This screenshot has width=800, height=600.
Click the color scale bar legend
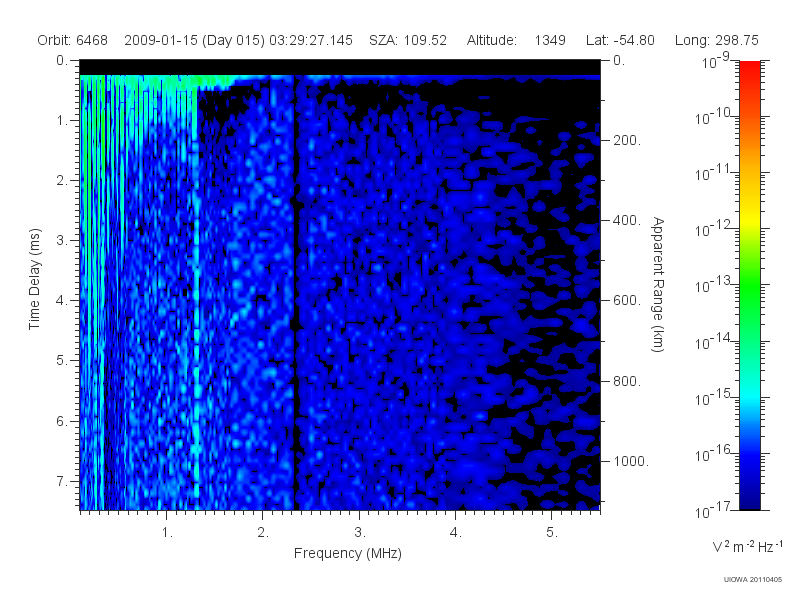coord(749,285)
